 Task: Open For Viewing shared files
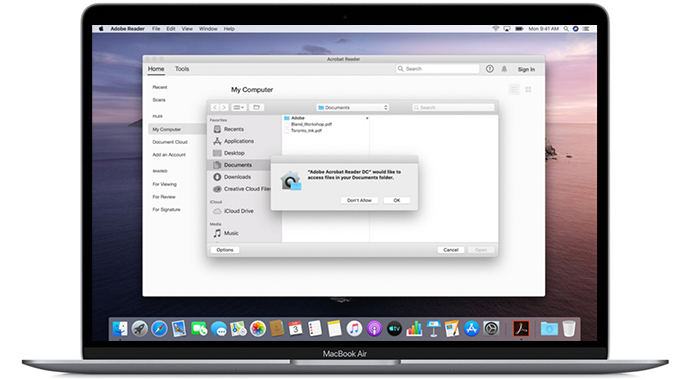pyautogui.click(x=165, y=184)
